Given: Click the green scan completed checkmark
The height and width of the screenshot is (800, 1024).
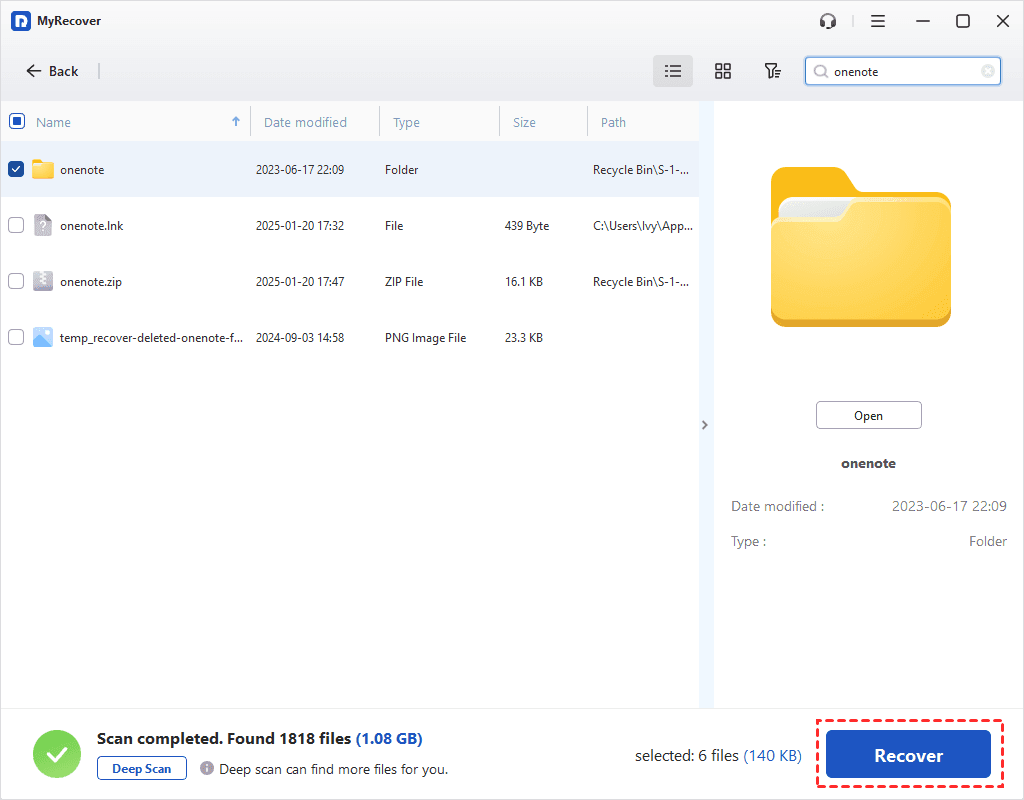Looking at the screenshot, I should 57,753.
